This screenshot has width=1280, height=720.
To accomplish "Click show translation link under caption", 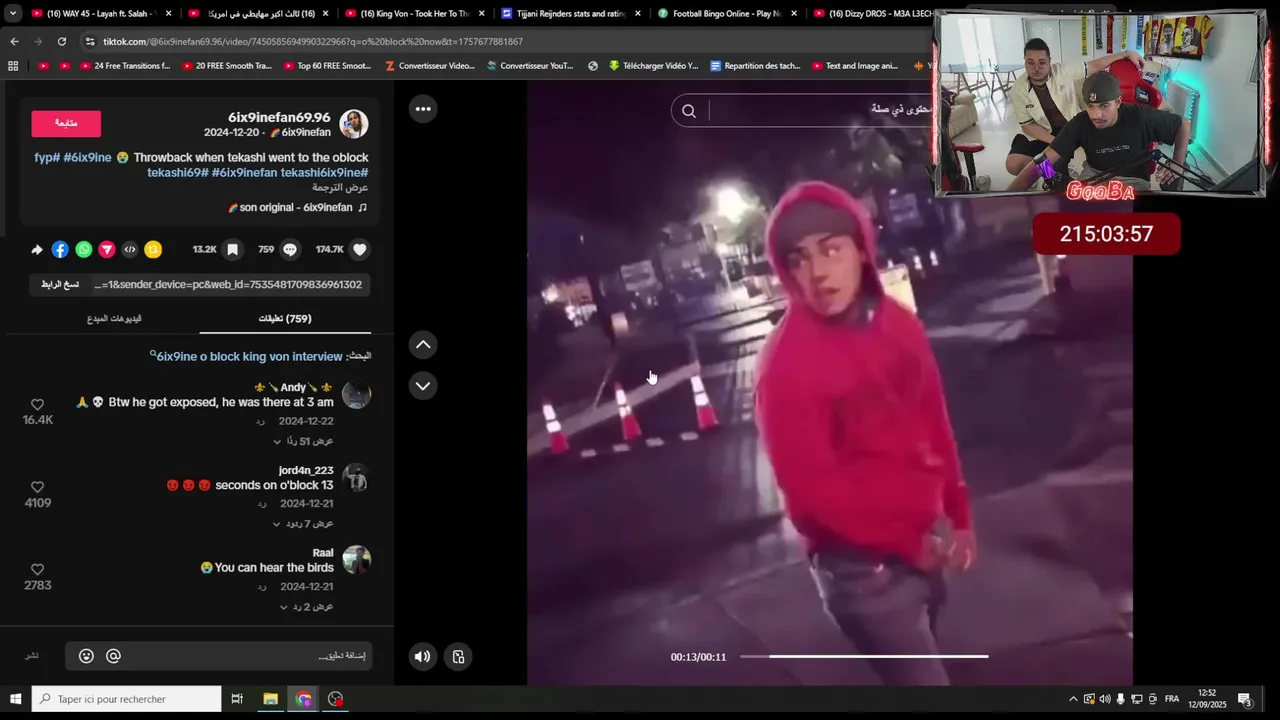I will click(x=340, y=188).
